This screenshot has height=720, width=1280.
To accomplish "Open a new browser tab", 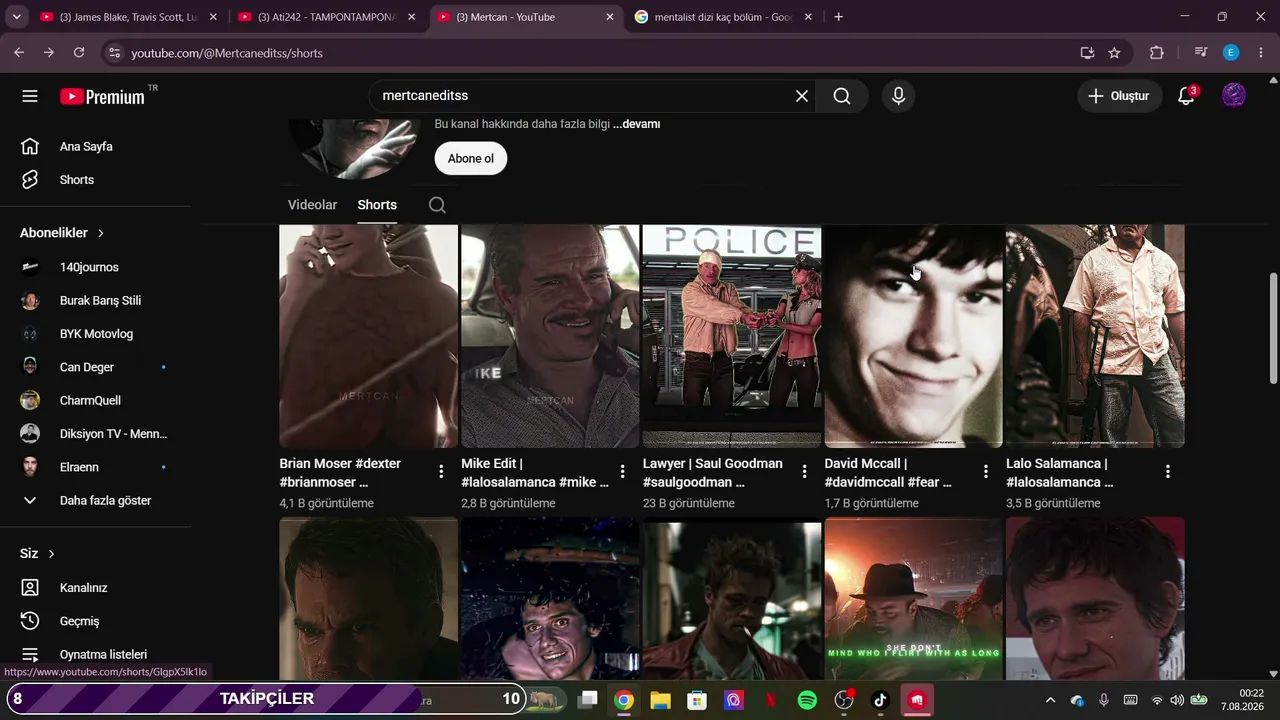I will click(x=838, y=17).
